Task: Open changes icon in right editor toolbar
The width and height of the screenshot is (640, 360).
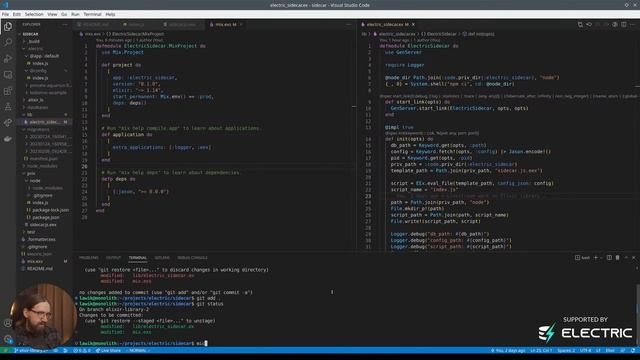Action: [x=580, y=24]
